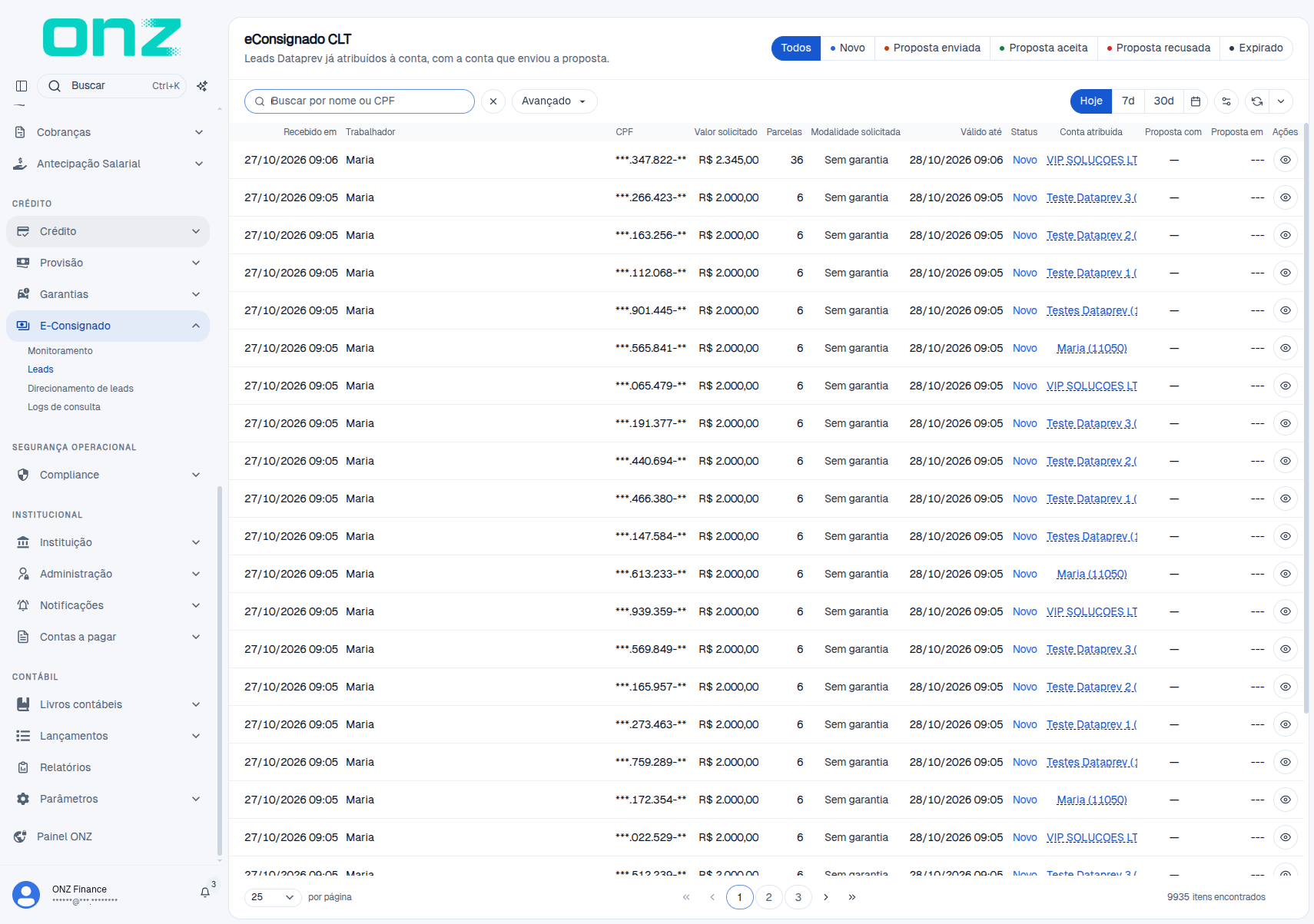The image size is (1314, 924).
Task: Expand the Crédito section
Action: pos(108,231)
